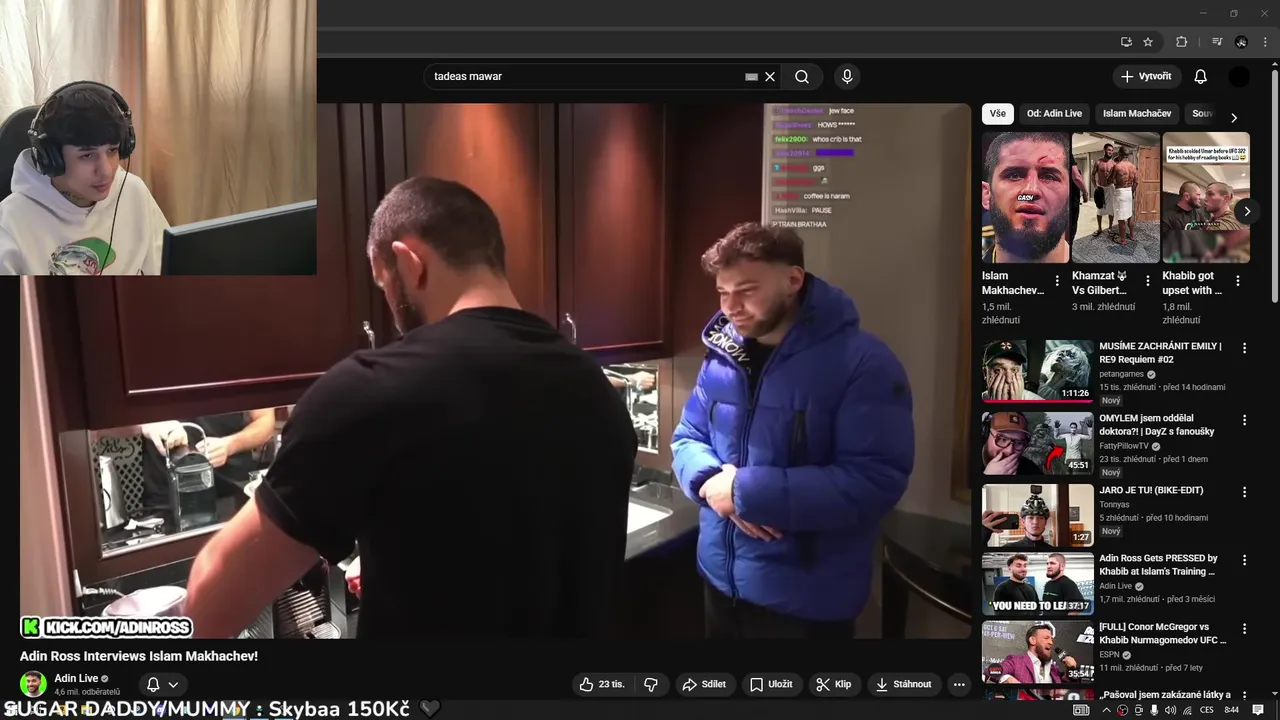Click the install app icon in the address bar
This screenshot has height=720, width=1280.
point(1126,42)
